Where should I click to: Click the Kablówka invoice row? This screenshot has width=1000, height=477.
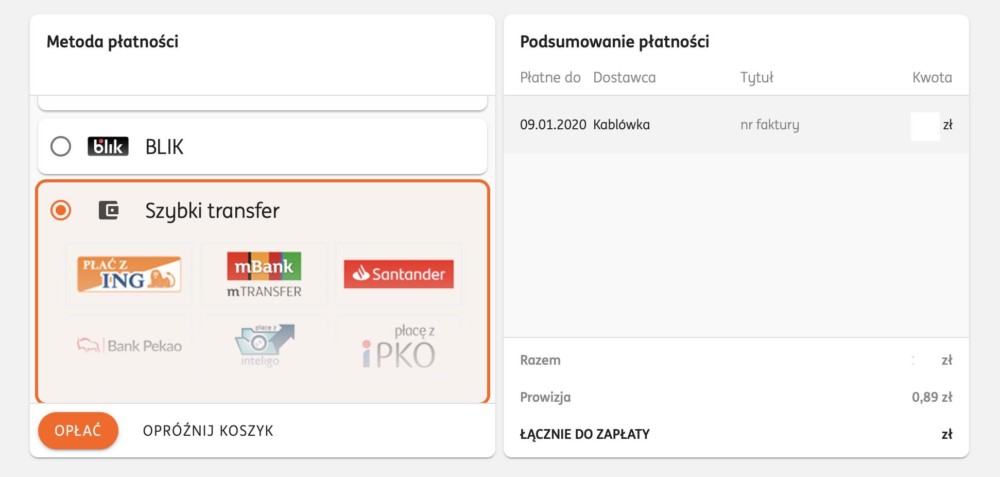pos(736,125)
